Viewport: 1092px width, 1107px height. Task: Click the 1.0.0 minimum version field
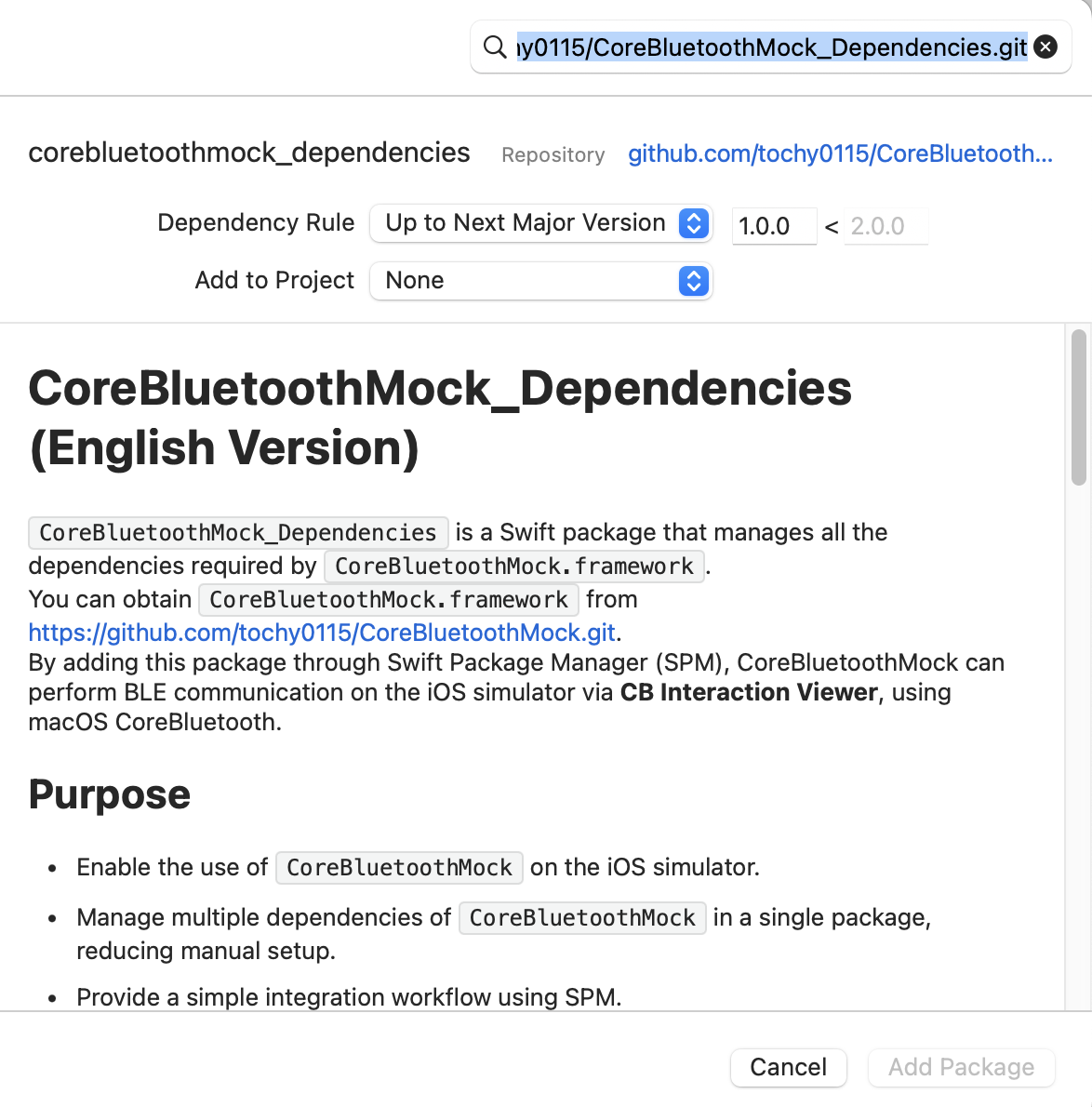773,226
